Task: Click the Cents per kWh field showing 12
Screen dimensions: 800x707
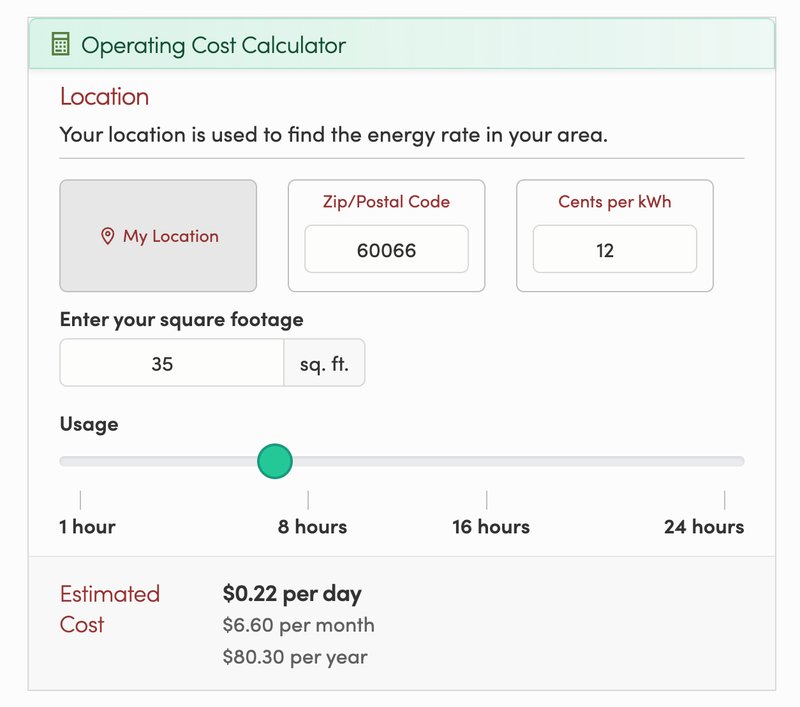Action: click(613, 249)
